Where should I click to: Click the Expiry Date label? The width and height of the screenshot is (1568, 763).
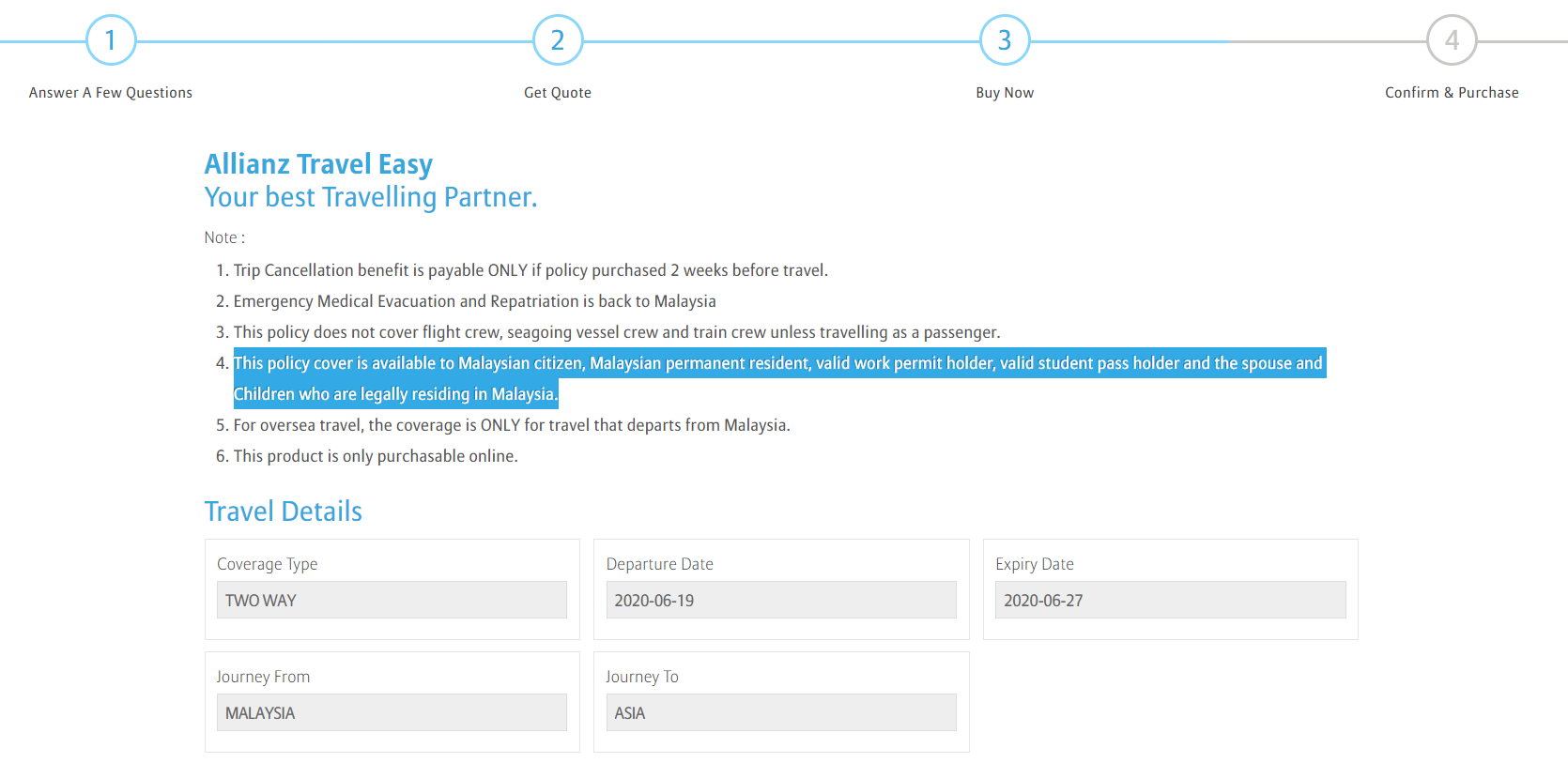tap(1035, 564)
